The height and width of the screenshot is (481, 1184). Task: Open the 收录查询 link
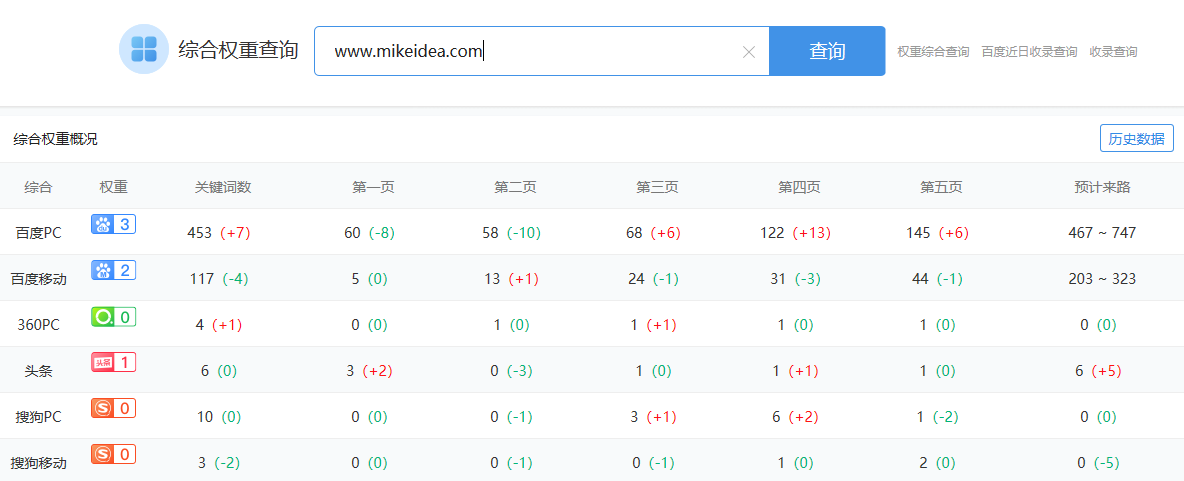click(1113, 52)
